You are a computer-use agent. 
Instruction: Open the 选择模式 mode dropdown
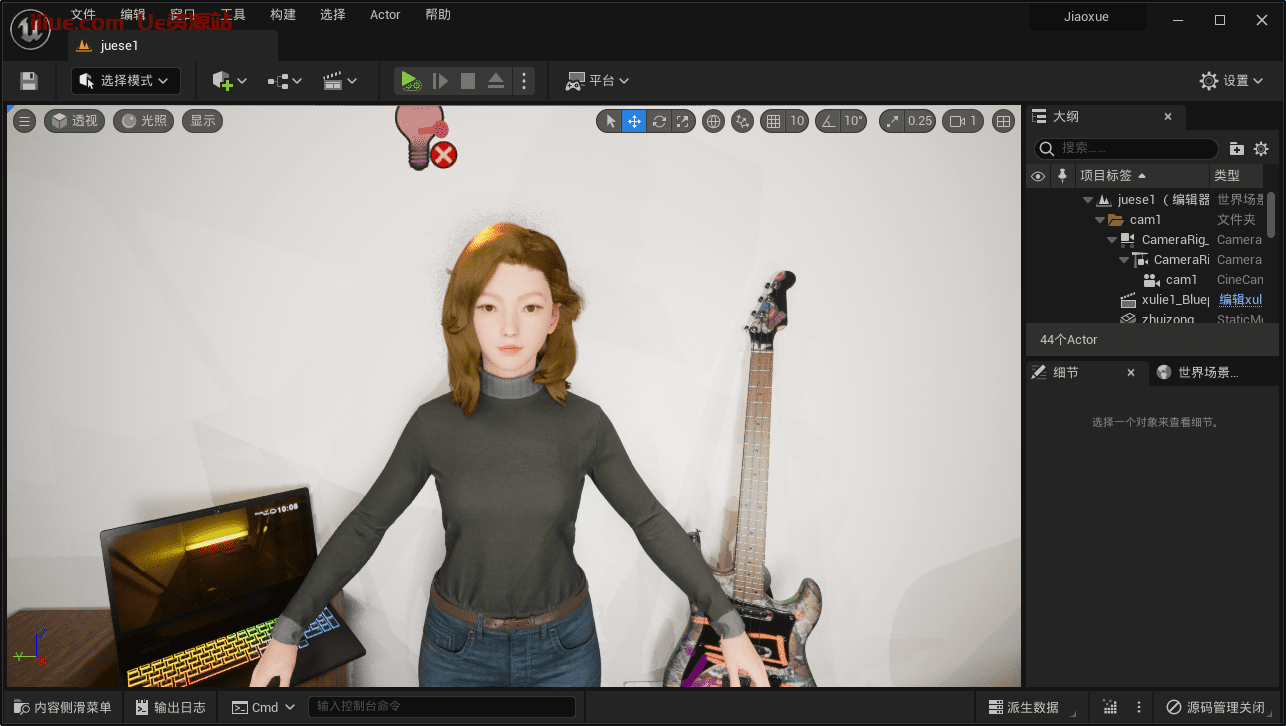pos(126,81)
